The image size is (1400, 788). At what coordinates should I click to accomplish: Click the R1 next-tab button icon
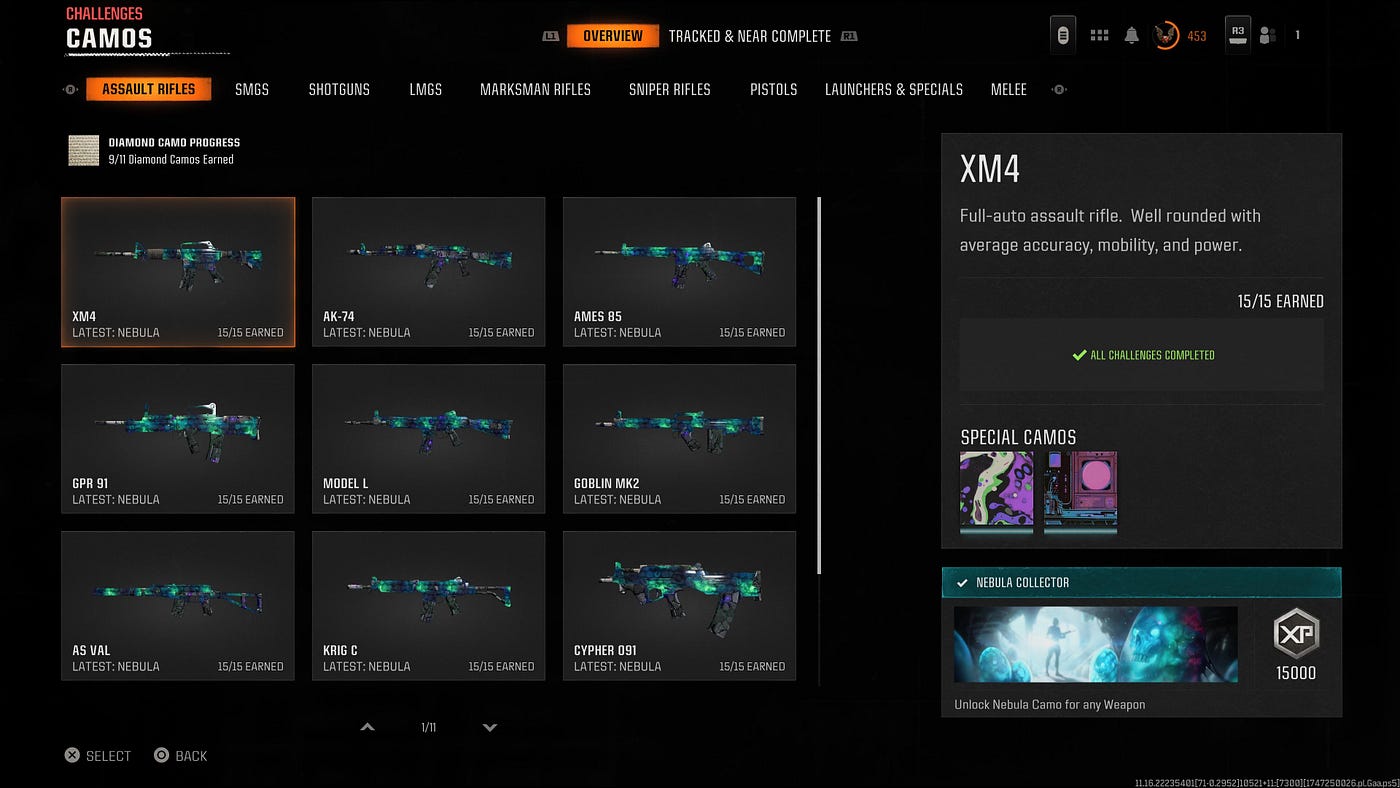(x=849, y=36)
